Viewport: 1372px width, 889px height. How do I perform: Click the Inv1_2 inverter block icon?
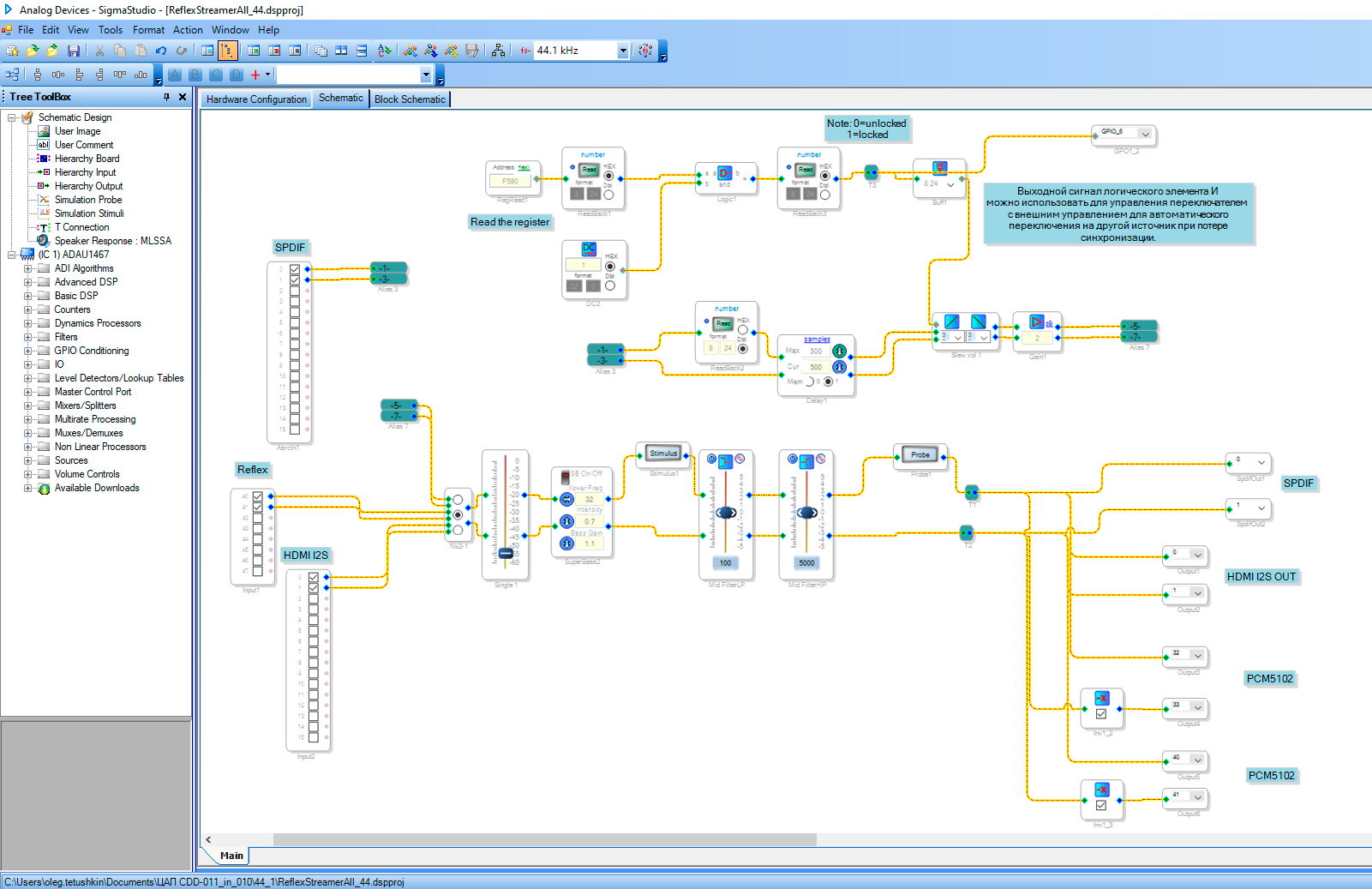1102,698
